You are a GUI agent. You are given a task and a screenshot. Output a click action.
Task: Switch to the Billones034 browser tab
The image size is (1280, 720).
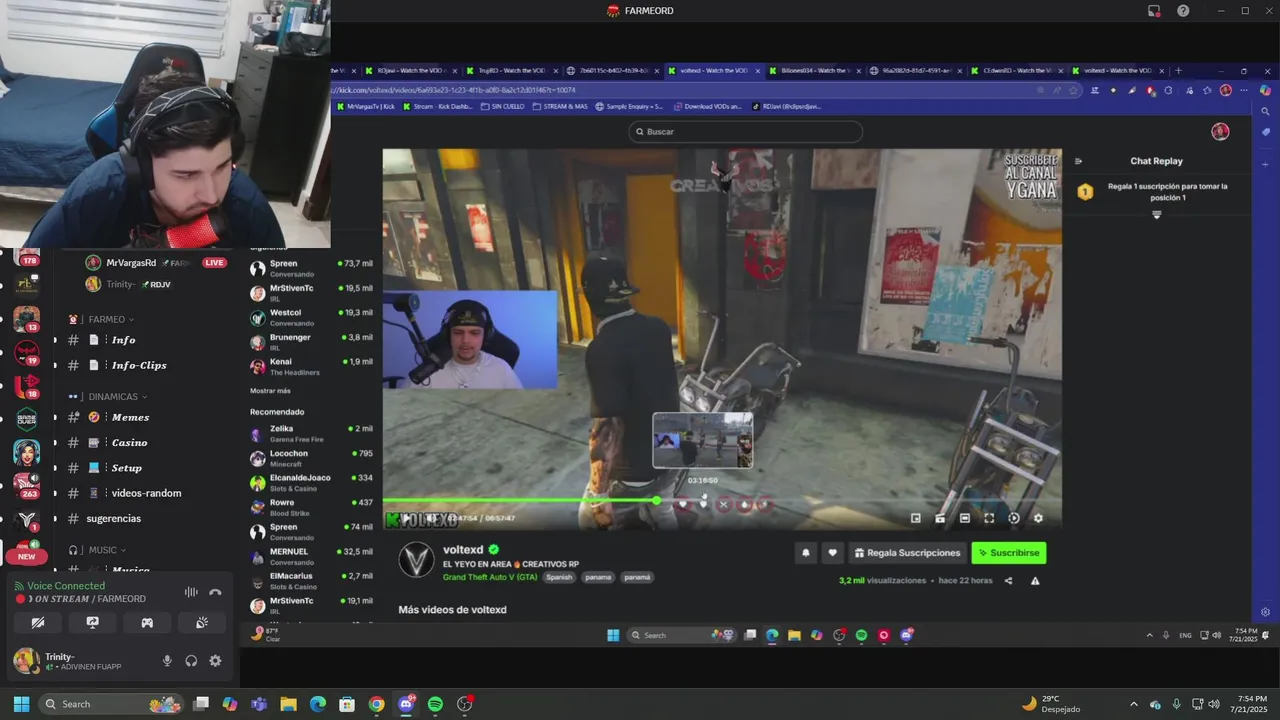point(814,71)
